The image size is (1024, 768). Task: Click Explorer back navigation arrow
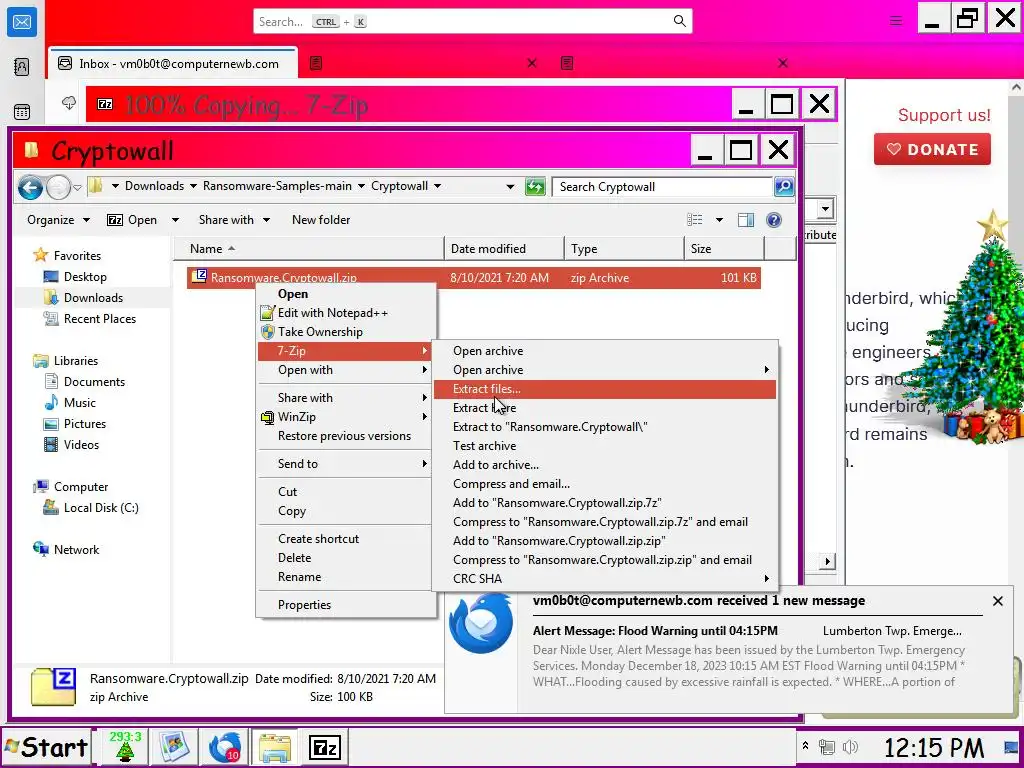(30, 187)
